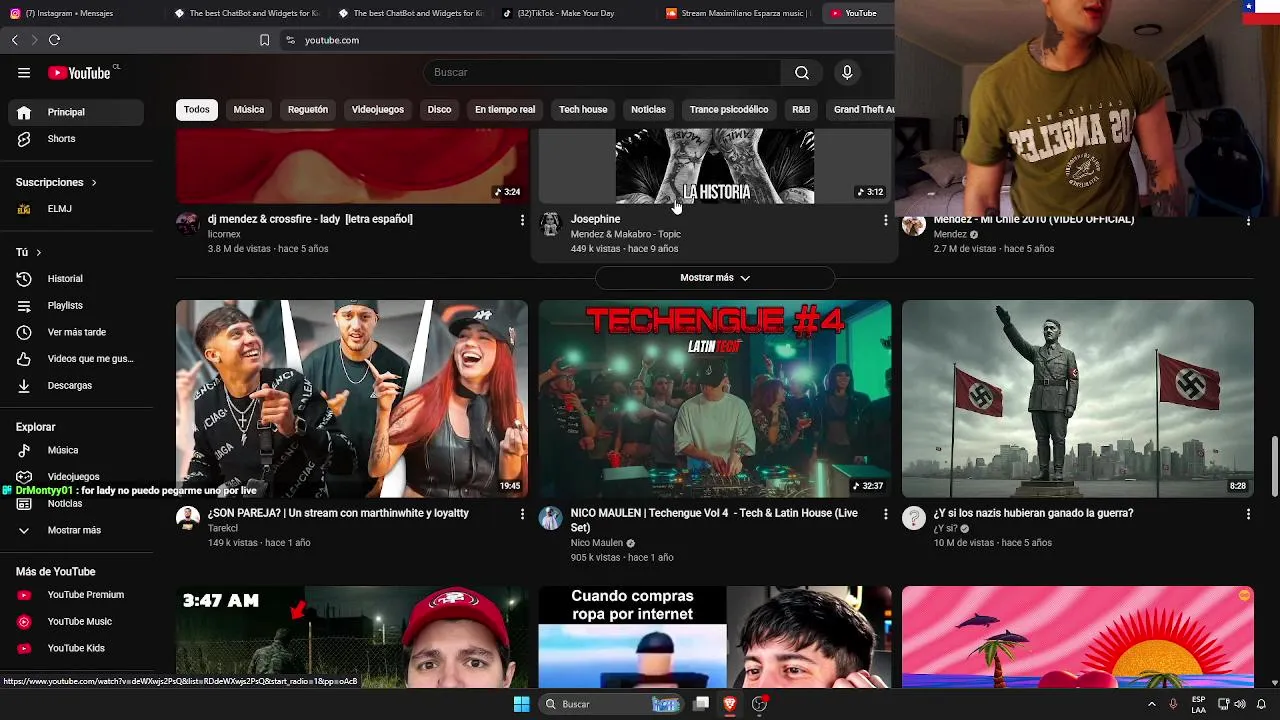The height and width of the screenshot is (720, 1280).
Task: Open Ver más tarde list
Action: 76,332
